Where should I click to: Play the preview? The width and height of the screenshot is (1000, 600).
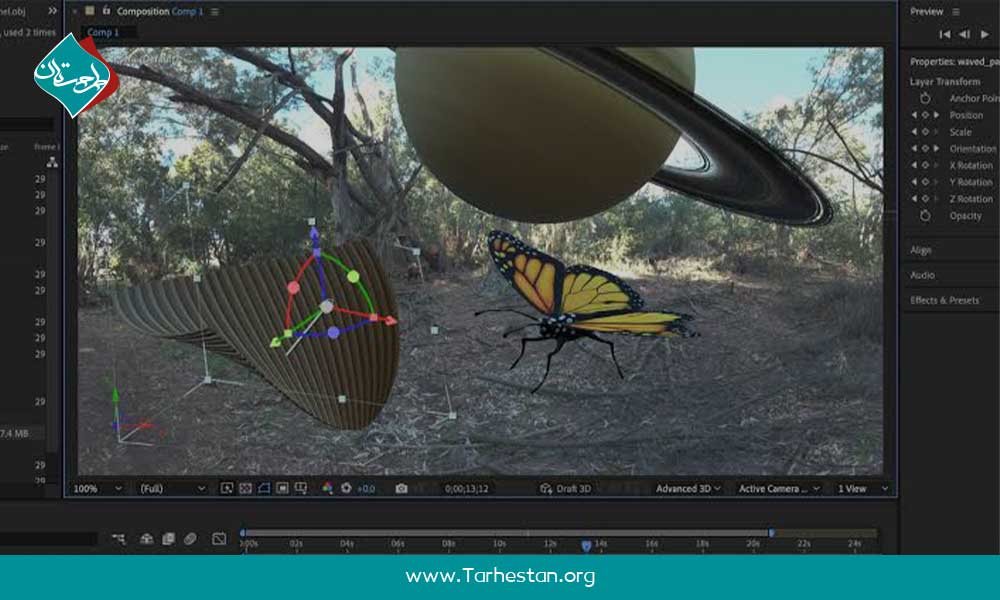click(x=985, y=34)
